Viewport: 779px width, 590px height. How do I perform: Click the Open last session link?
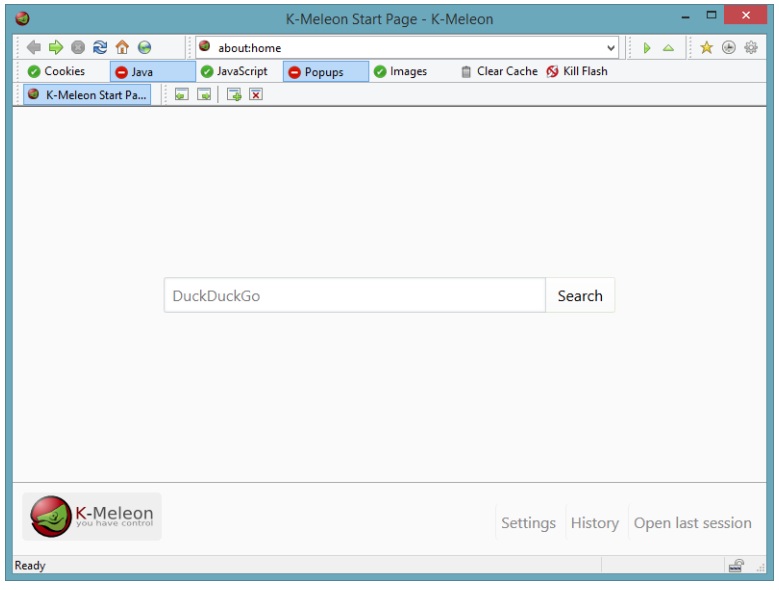(x=692, y=523)
